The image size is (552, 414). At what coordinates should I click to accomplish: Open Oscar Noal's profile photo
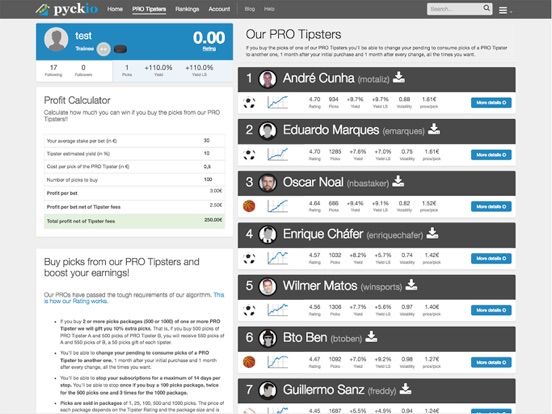point(268,183)
